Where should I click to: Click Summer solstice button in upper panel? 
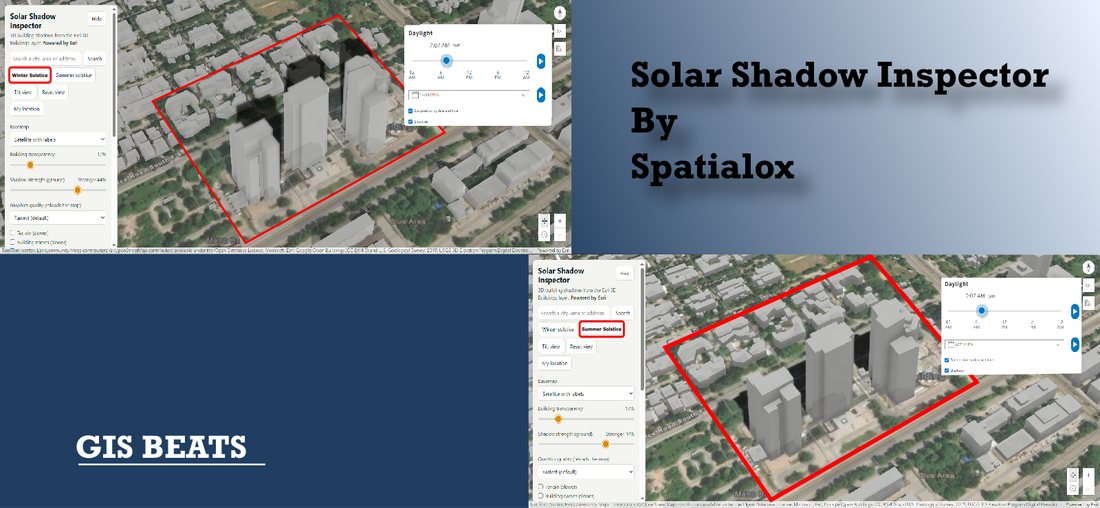[x=74, y=74]
